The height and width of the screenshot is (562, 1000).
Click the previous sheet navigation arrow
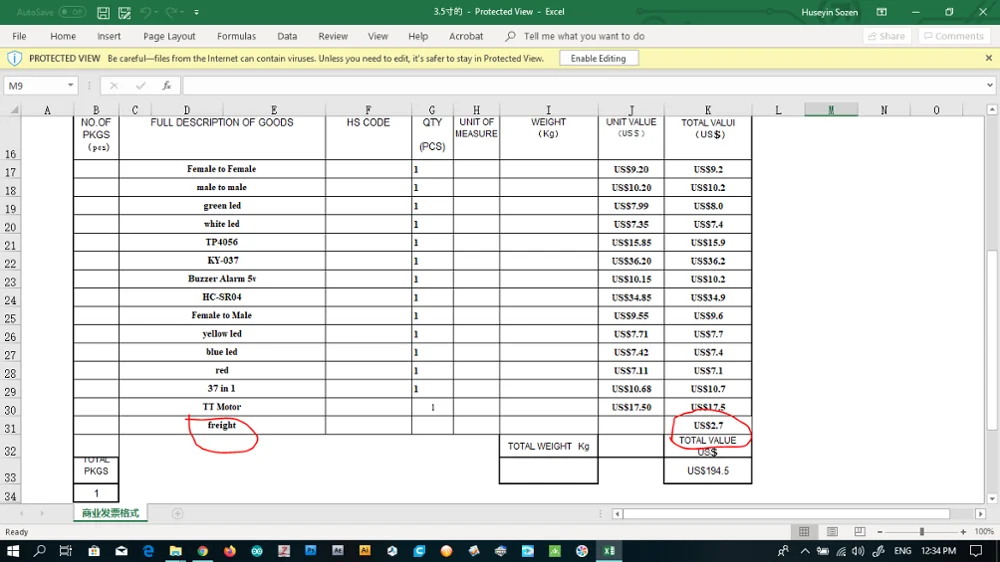[22, 514]
